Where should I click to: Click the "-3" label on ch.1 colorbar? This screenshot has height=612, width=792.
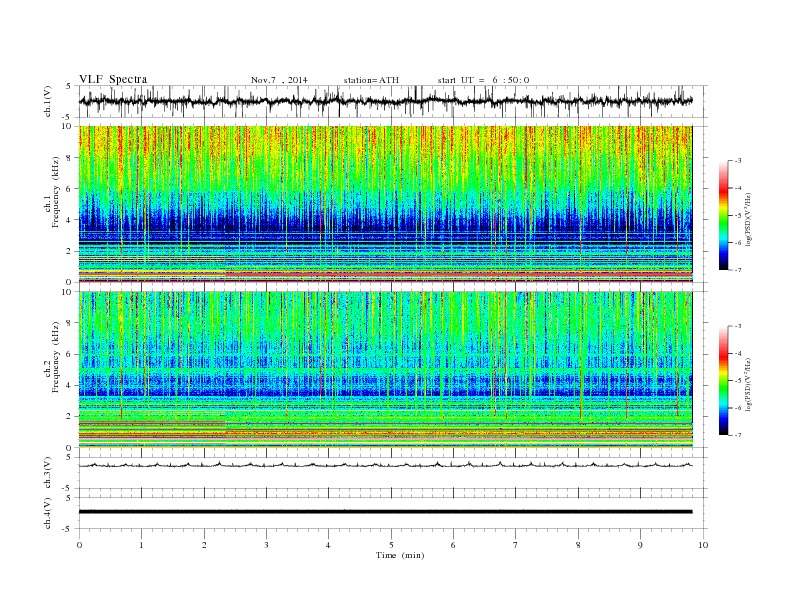click(738, 161)
